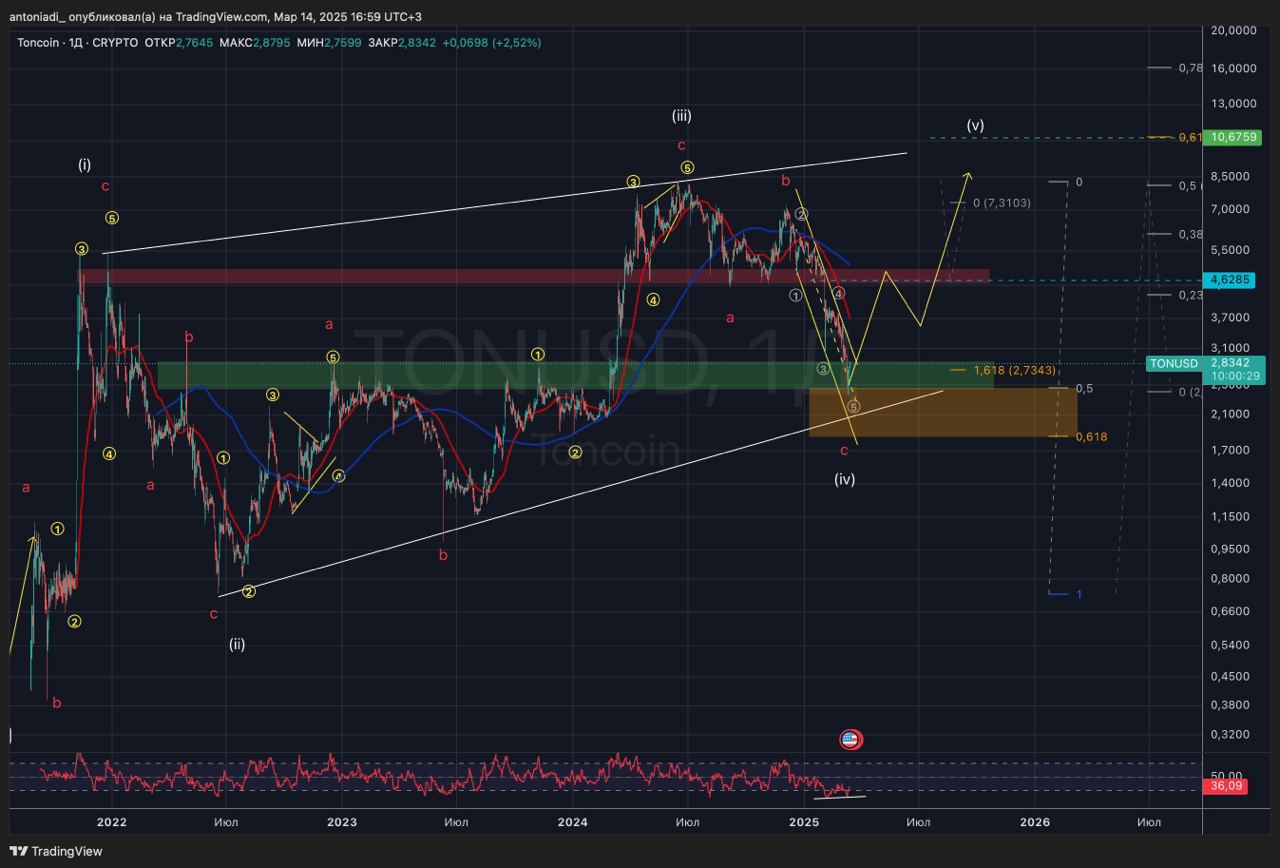
Task: Click the 0,3200 price scale label
Action: point(1230,734)
